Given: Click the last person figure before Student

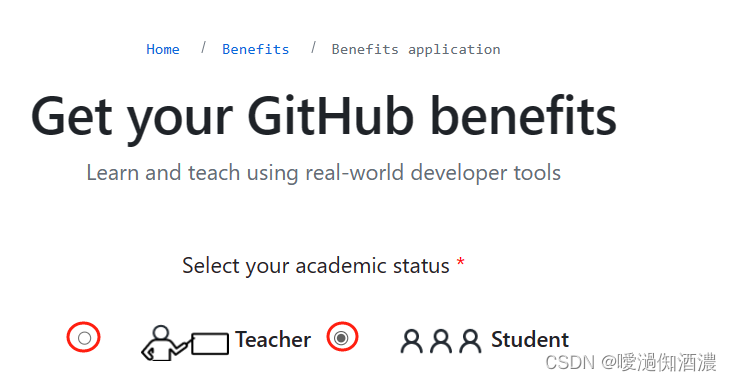Looking at the screenshot, I should (470, 341).
